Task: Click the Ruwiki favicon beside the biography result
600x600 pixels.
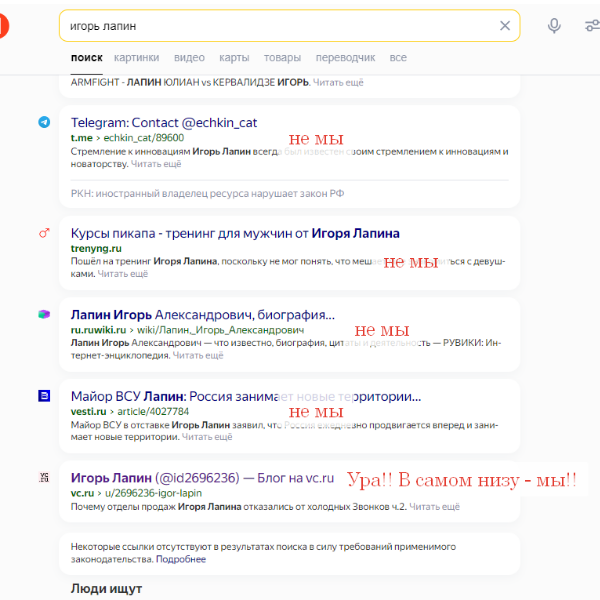Action: [x=44, y=314]
